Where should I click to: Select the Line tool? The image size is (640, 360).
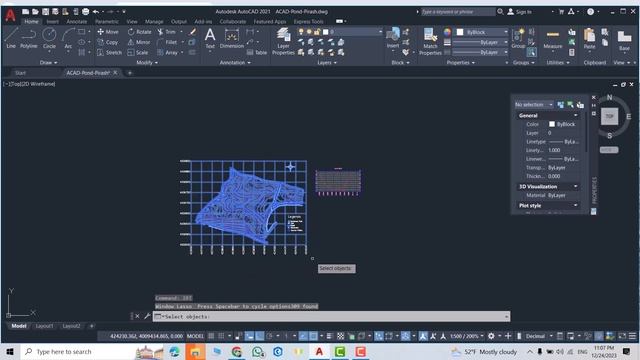point(11,38)
